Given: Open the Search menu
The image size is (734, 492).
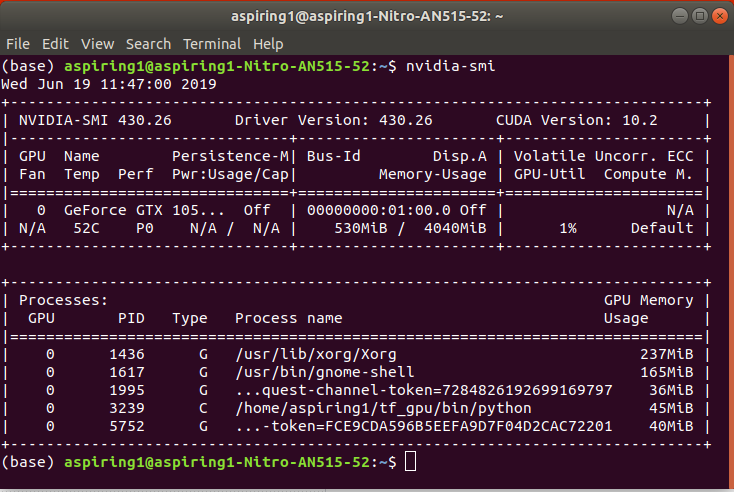Looking at the screenshot, I should [x=148, y=44].
